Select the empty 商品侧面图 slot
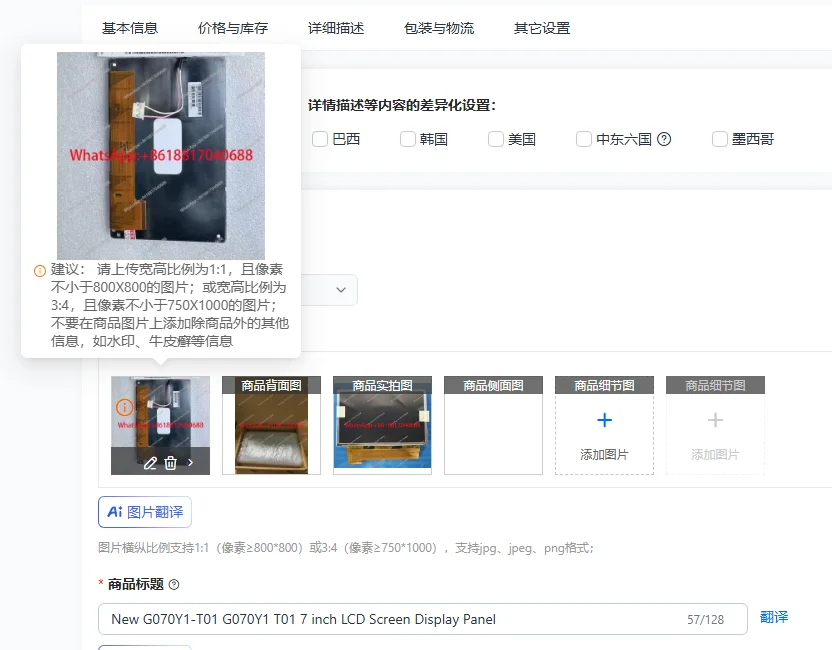The width and height of the screenshot is (832, 650). coord(493,425)
